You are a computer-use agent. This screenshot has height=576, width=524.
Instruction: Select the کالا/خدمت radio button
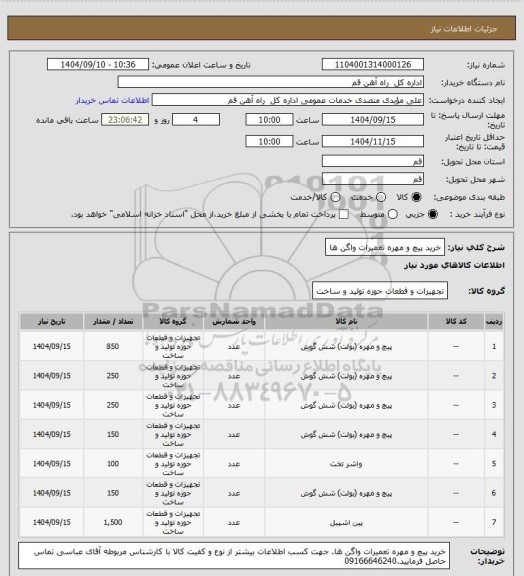pyautogui.click(x=335, y=197)
